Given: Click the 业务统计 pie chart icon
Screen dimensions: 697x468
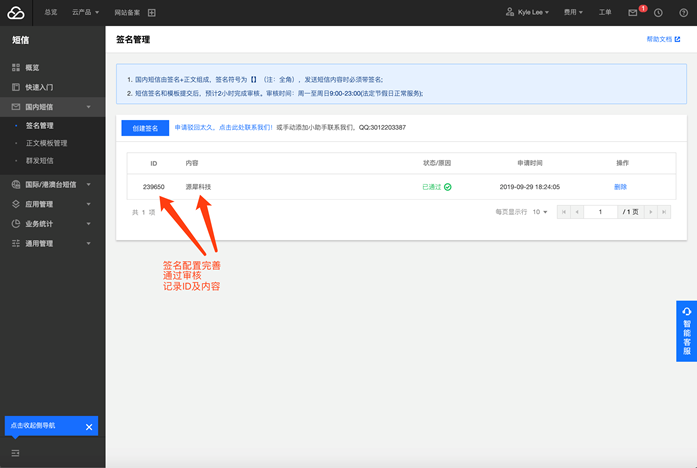Looking at the screenshot, I should click(16, 224).
